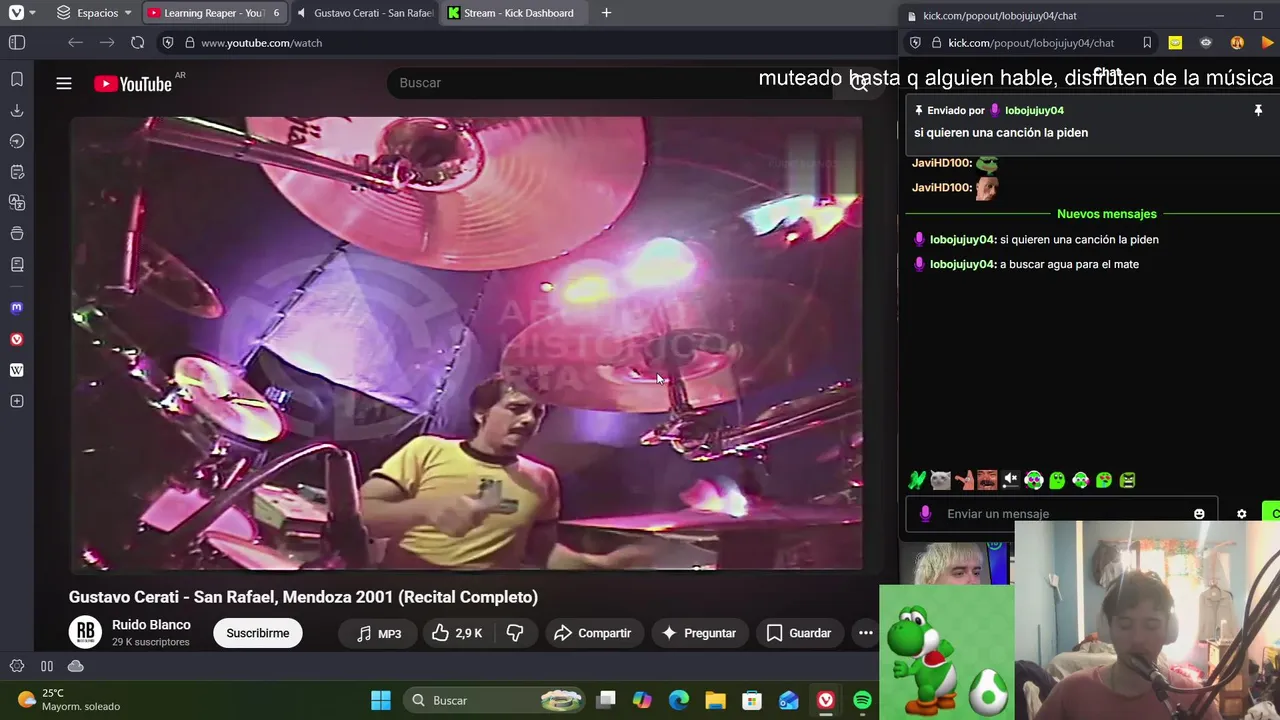Like the video with 2,9 K likes
The height and width of the screenshot is (720, 1280).
point(457,633)
